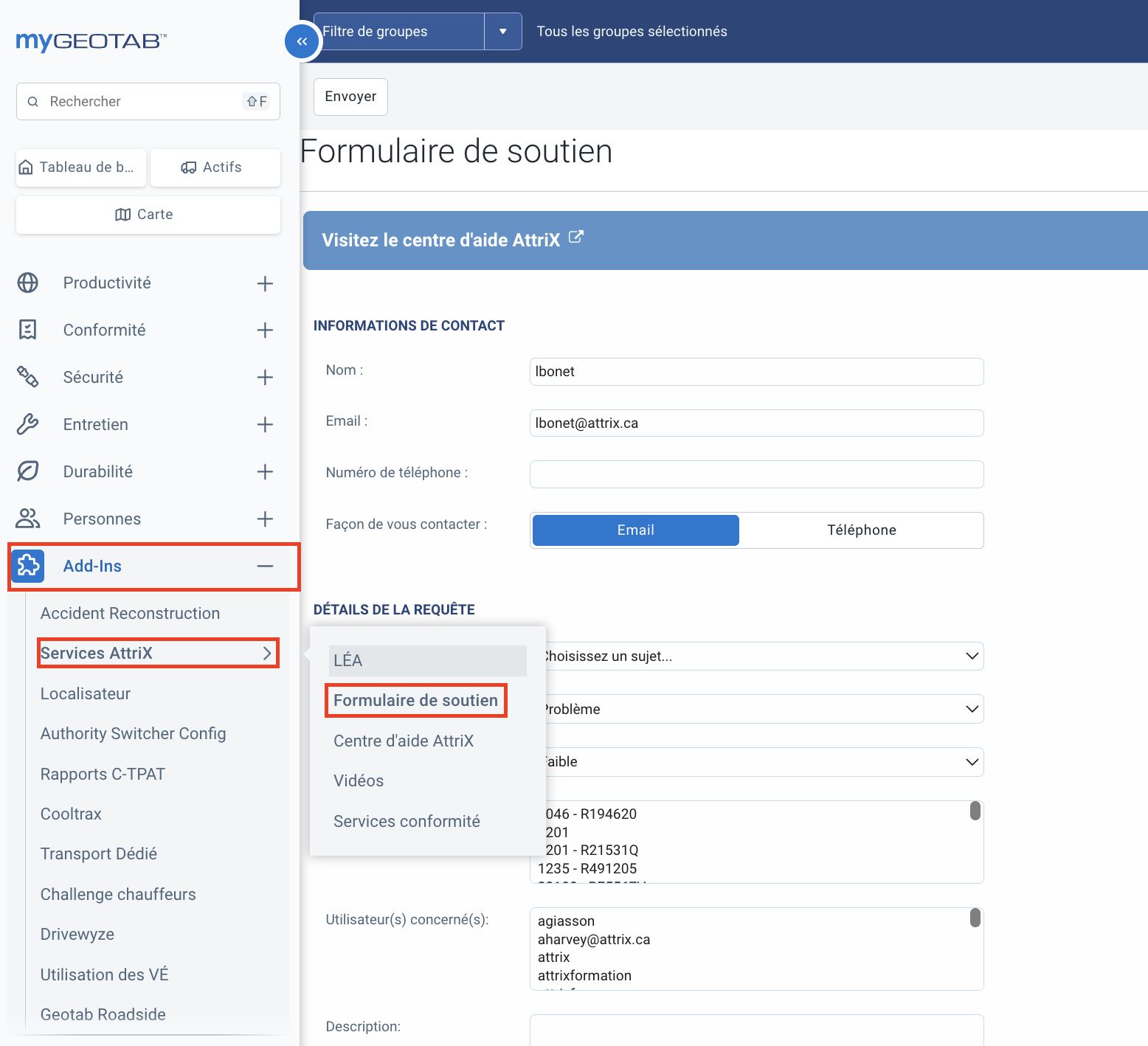Click the Personnes users icon

(28, 519)
